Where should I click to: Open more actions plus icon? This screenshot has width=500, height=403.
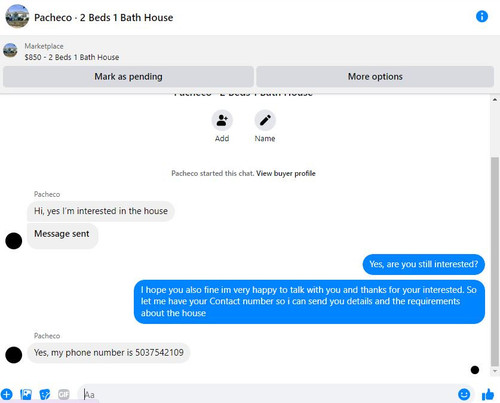pyautogui.click(x=6, y=394)
